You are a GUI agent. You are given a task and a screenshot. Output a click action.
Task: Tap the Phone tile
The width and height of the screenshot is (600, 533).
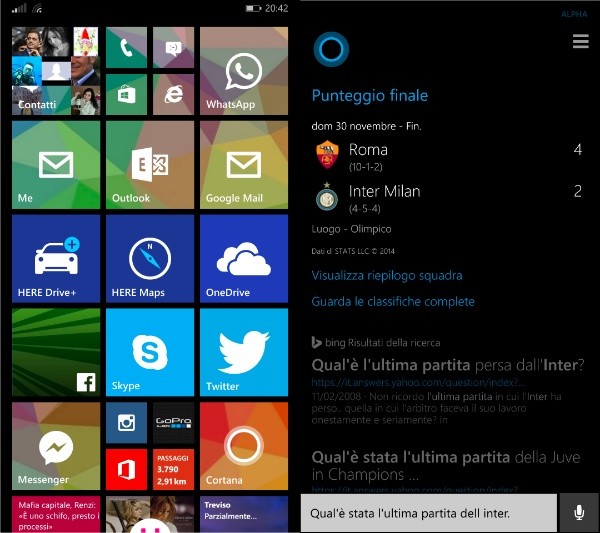pos(126,47)
